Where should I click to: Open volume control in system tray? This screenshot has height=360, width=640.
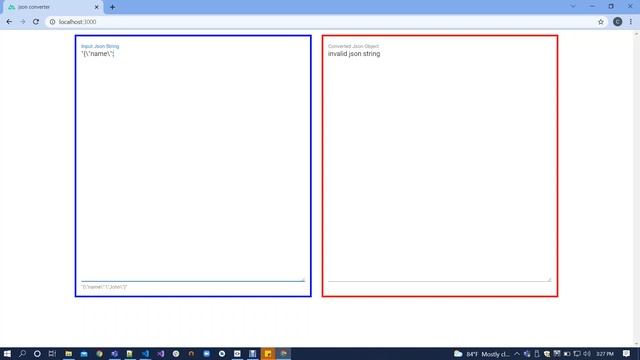(x=587, y=353)
